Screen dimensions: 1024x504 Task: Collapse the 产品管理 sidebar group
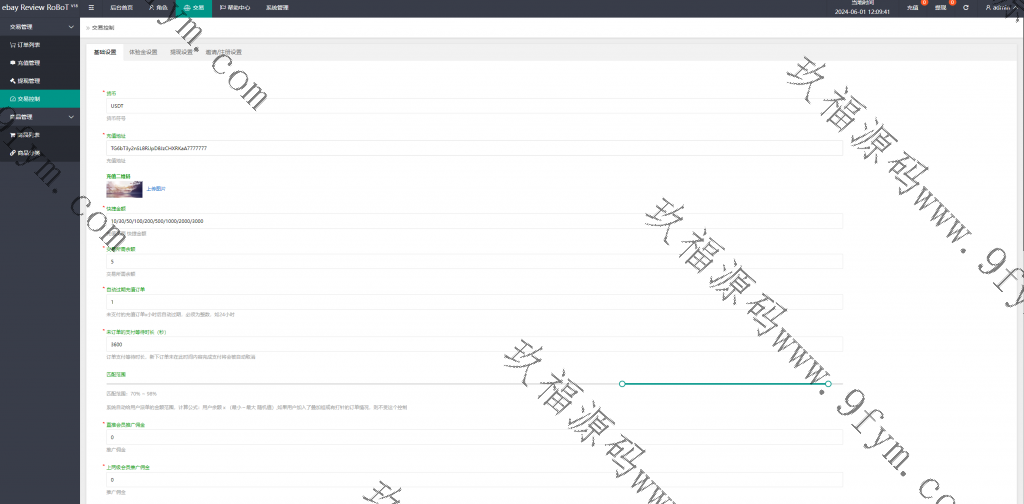point(40,117)
